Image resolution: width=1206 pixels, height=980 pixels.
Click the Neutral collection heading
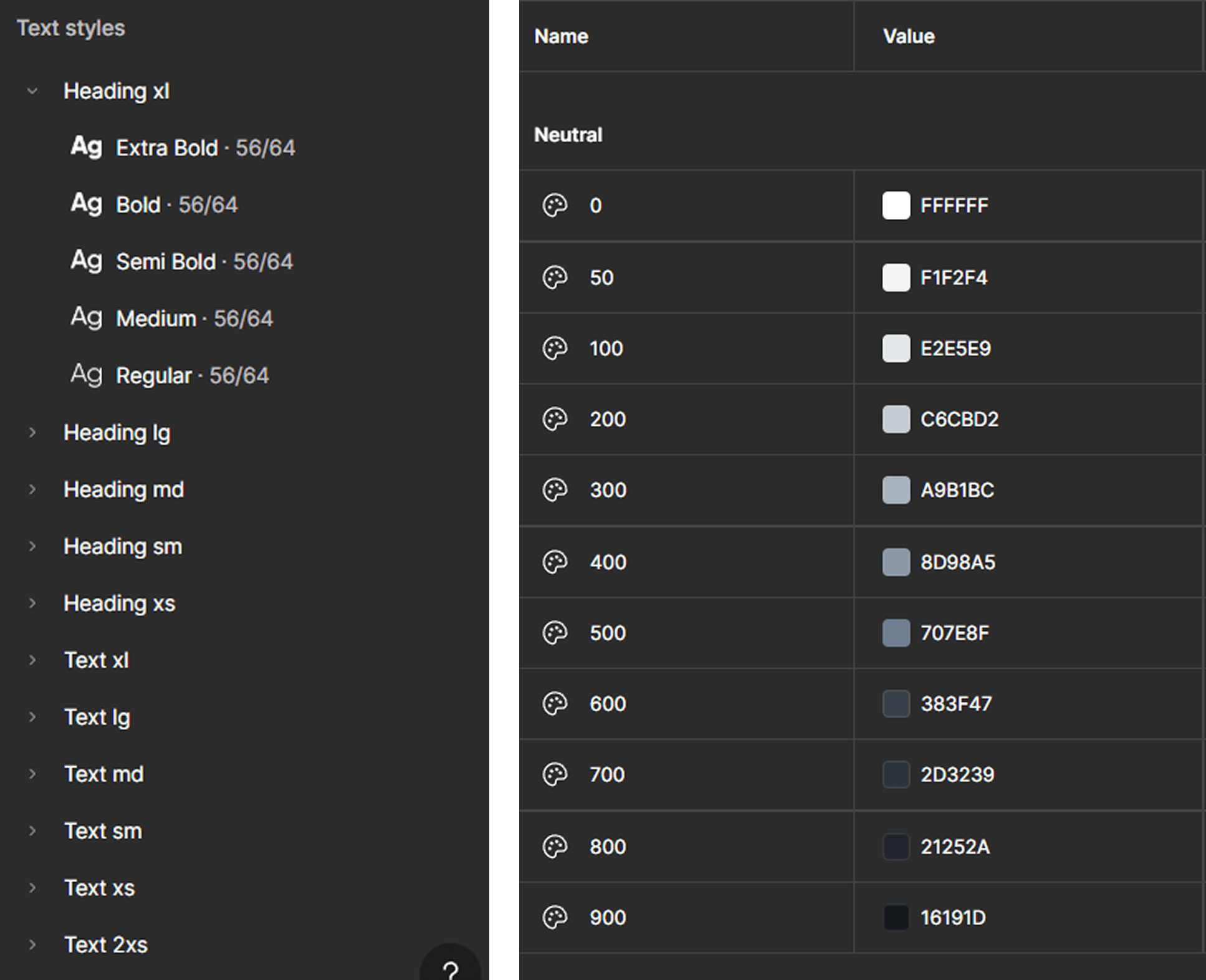(567, 134)
